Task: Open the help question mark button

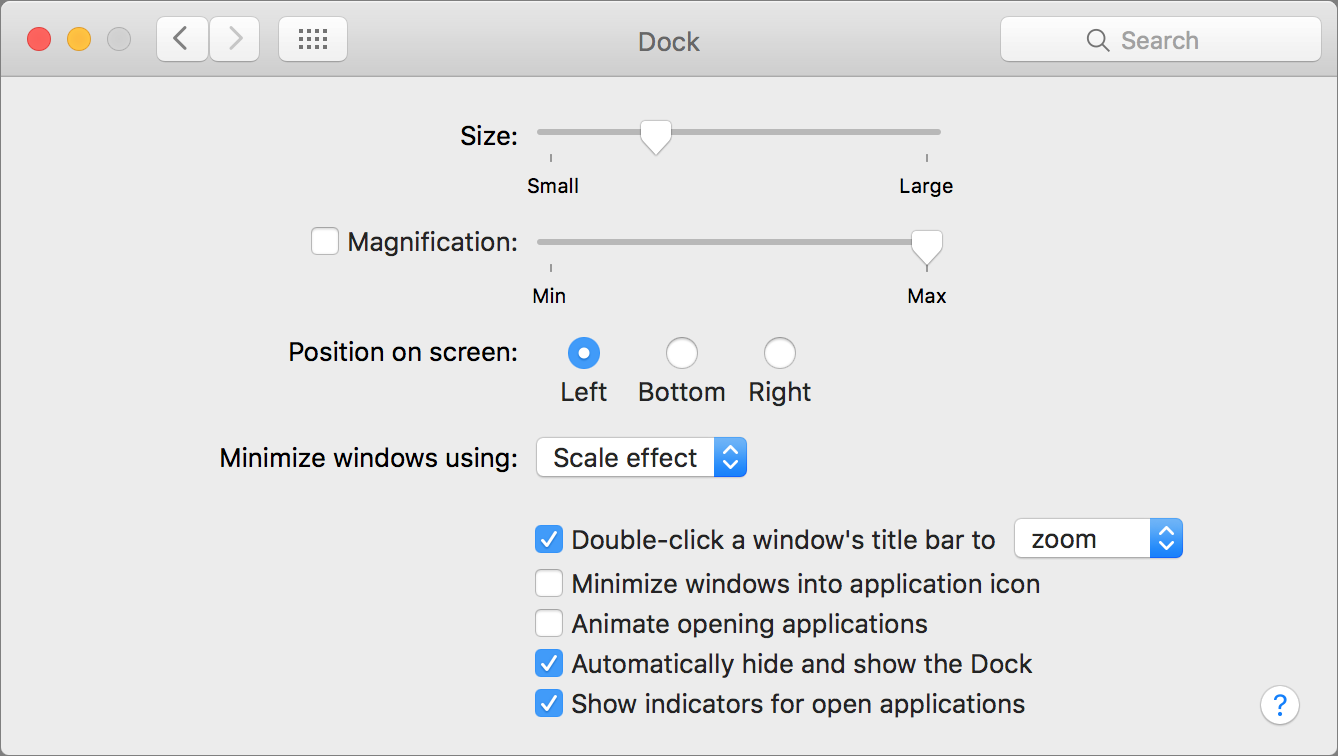Action: 1280,704
